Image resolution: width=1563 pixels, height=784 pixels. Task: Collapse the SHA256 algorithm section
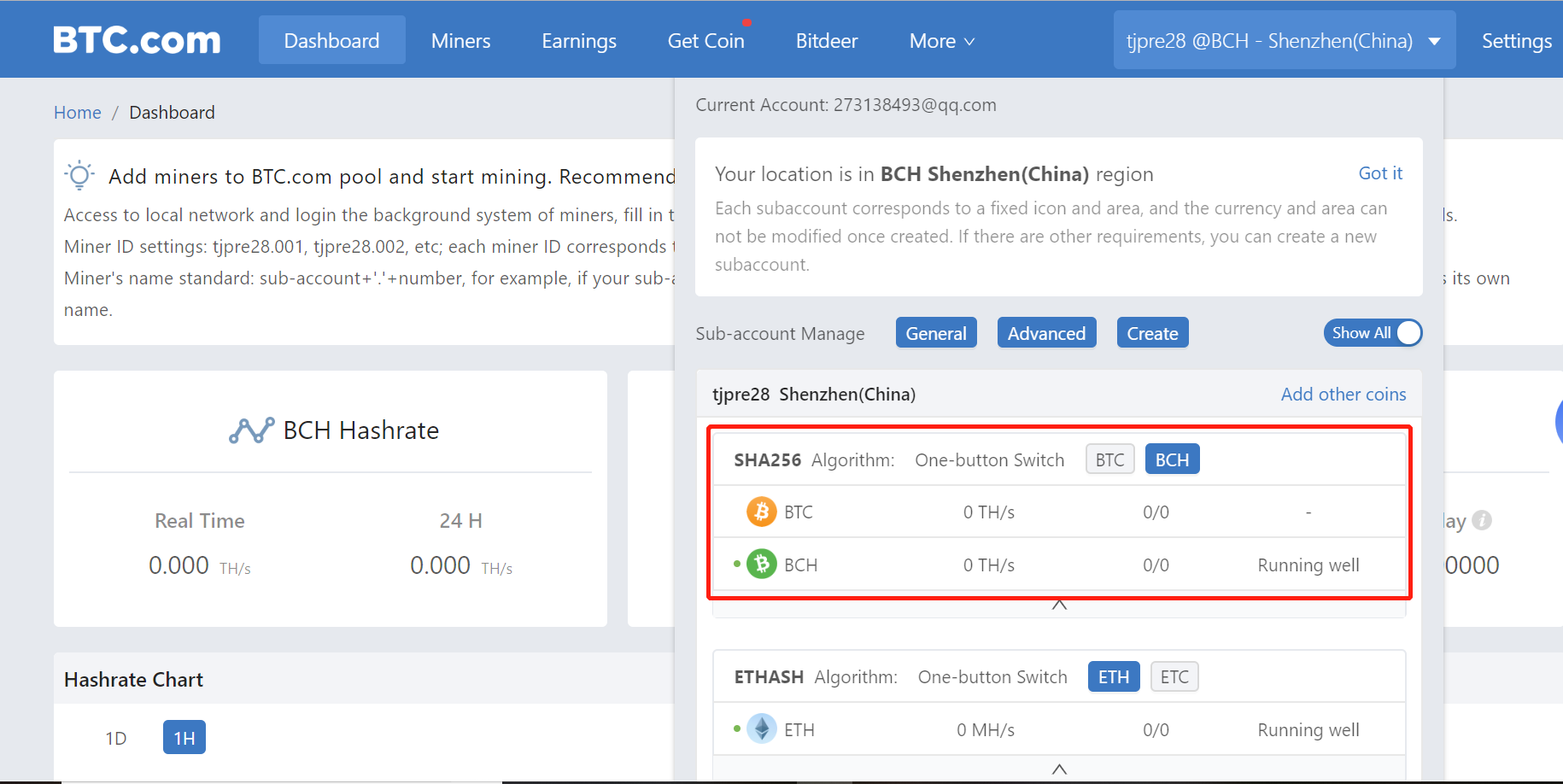(x=1059, y=605)
